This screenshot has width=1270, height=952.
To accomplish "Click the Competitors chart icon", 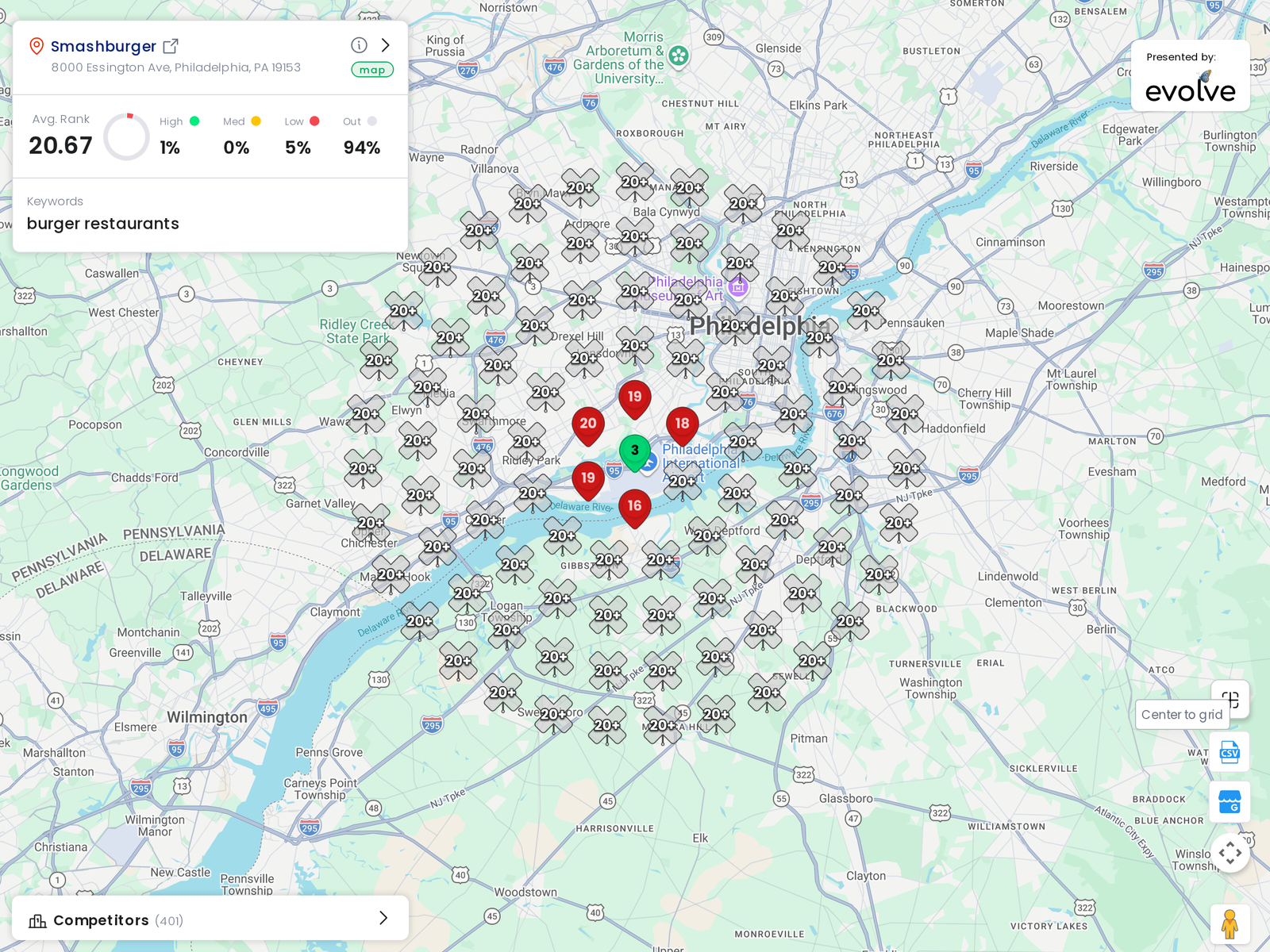I will (37, 920).
